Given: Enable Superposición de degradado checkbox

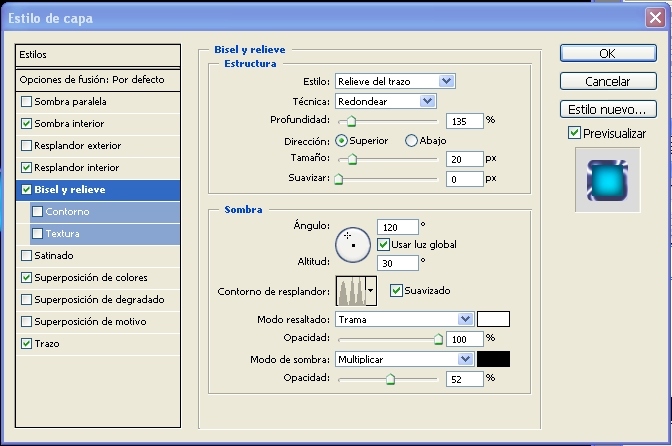Looking at the screenshot, I should [27, 299].
